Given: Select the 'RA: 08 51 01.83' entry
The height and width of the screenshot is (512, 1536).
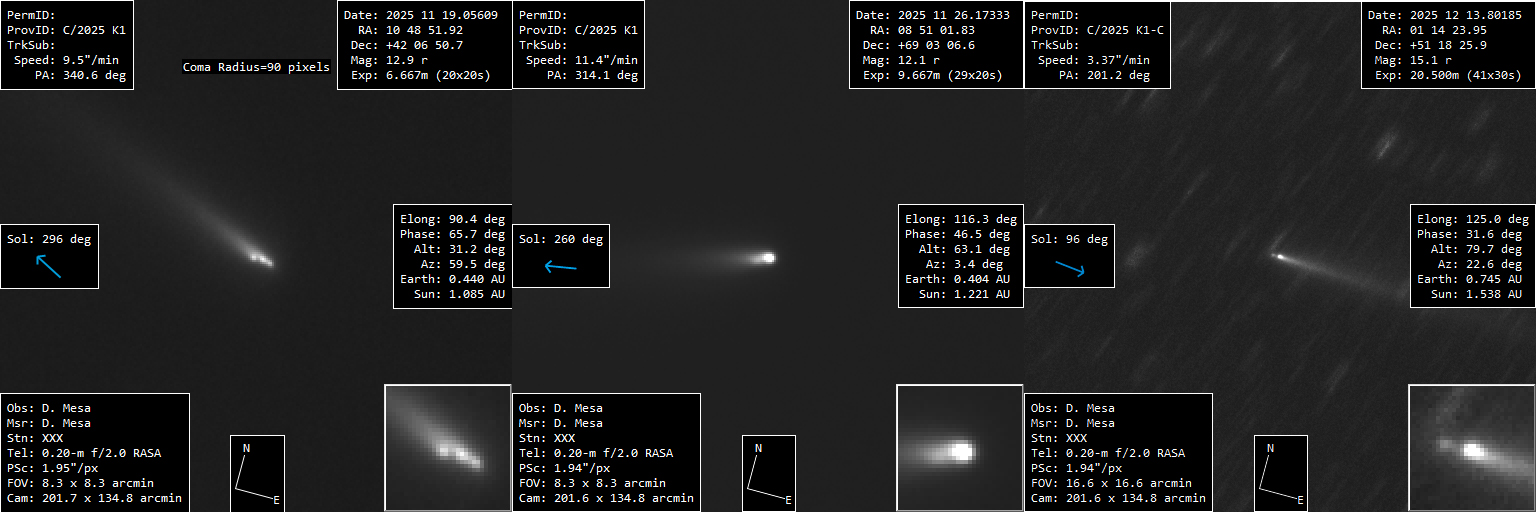Looking at the screenshot, I should tap(921, 30).
